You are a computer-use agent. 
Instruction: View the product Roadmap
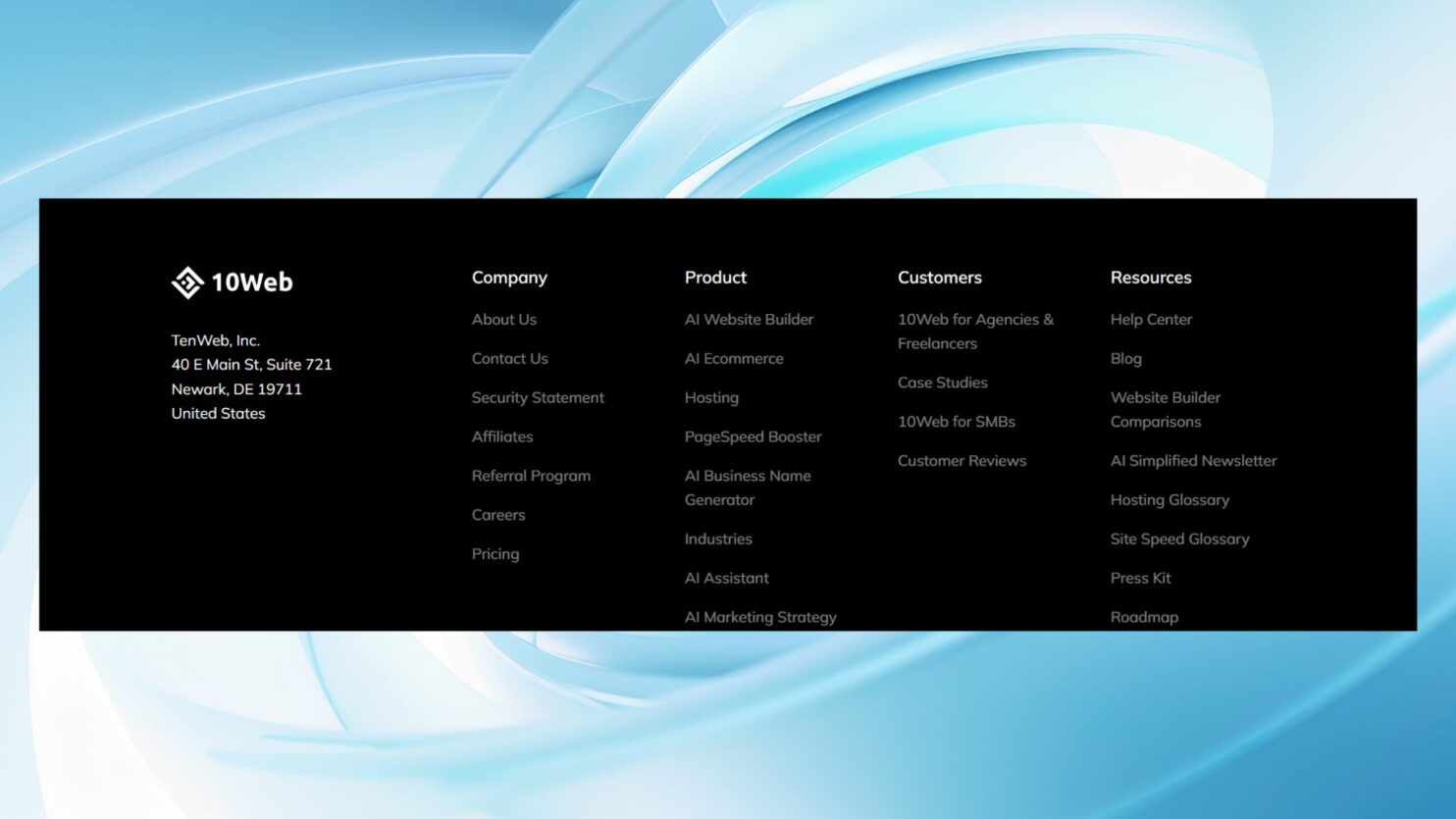point(1144,616)
